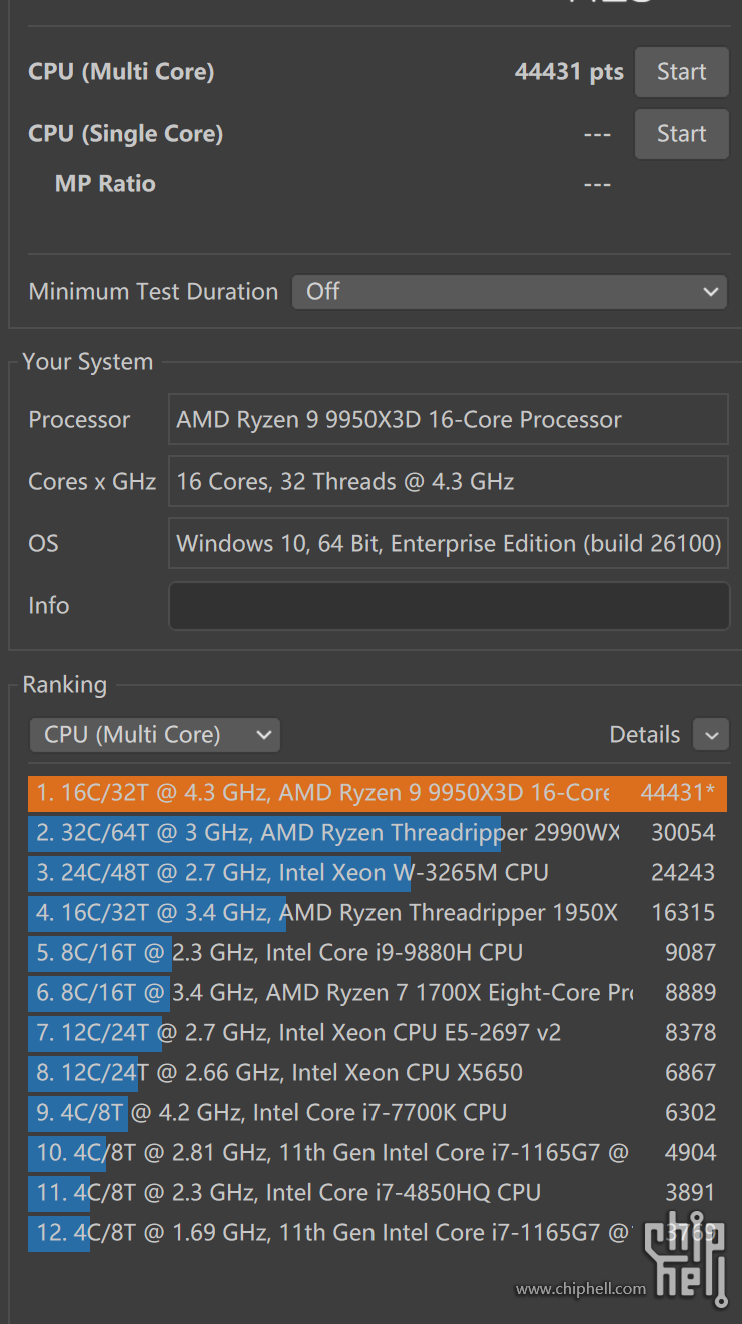742x1324 pixels.
Task: Expand the Details arrow in Ranking
Action: tap(711, 735)
